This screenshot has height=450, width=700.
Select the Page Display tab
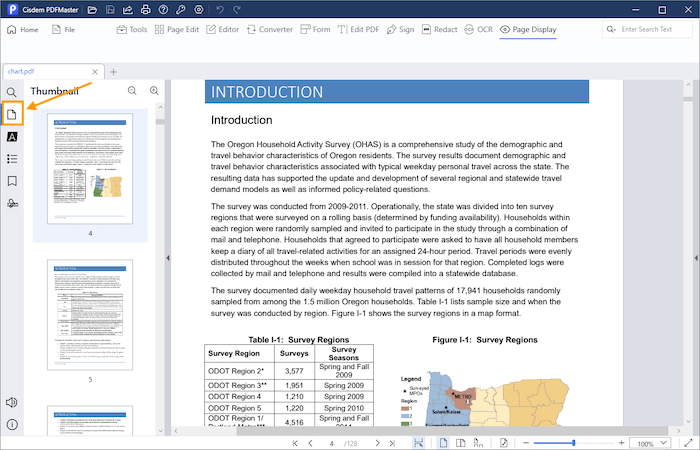coord(528,29)
